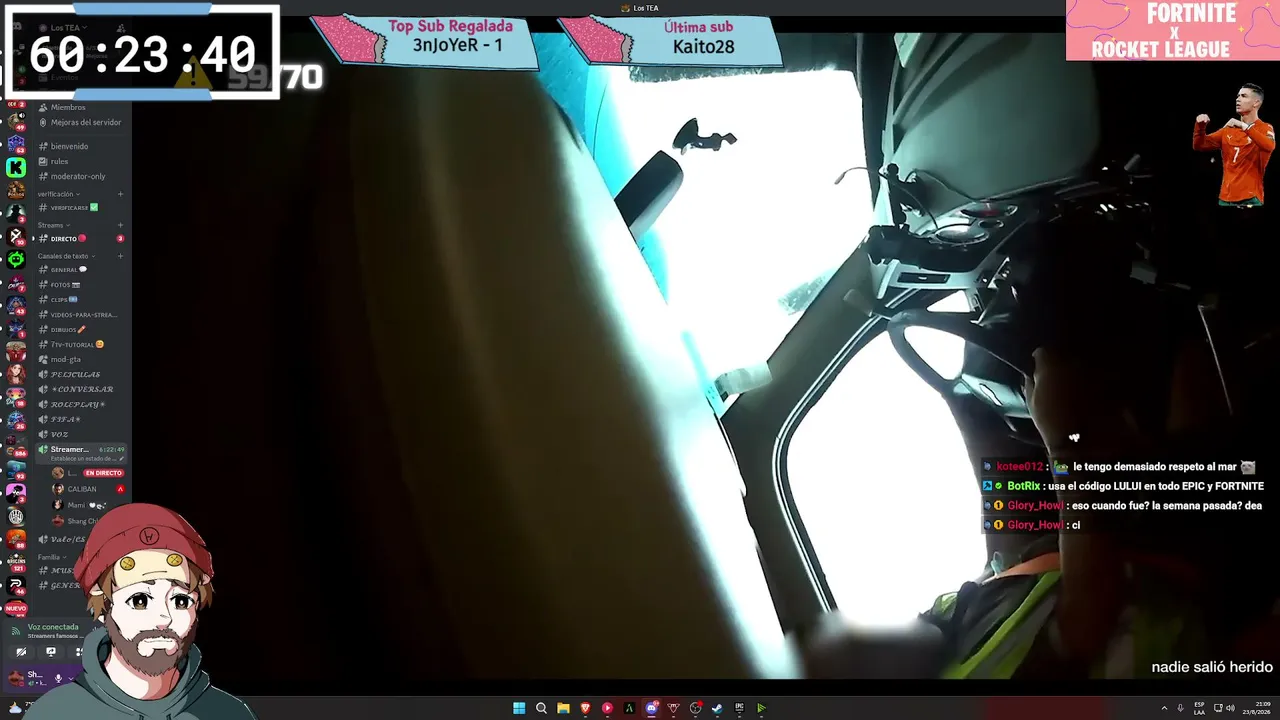The image size is (1280, 720).
Task: Open the 7TV-TUTORIAL channel
Action: pos(72,344)
